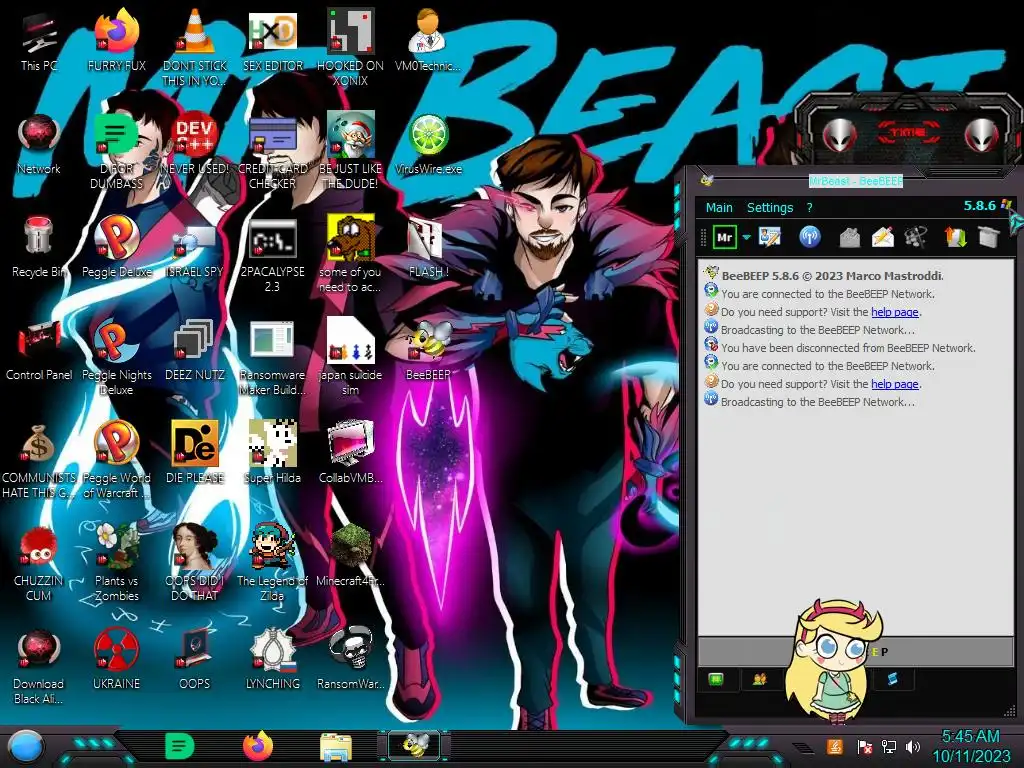Open File Explorer from the taskbar
Viewport: 1024px width, 768px height.
point(336,747)
